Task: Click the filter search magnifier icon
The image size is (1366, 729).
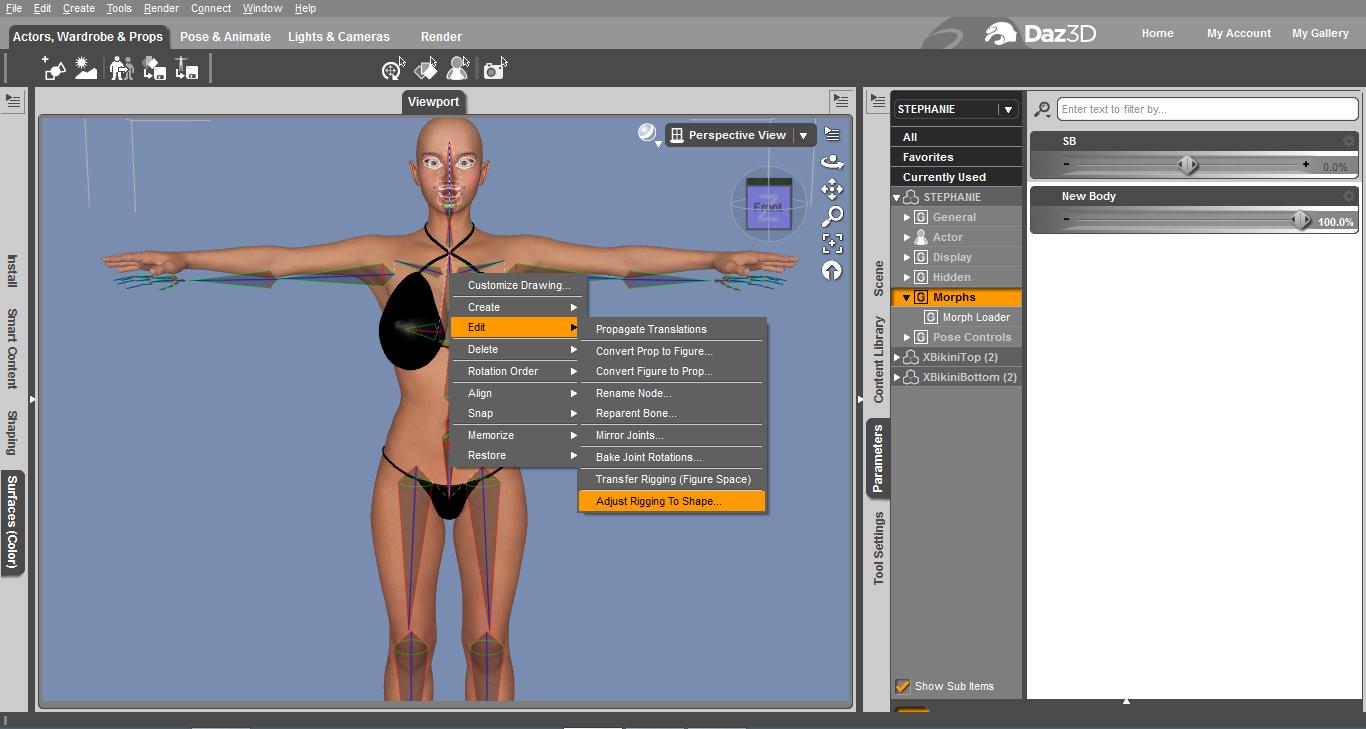Action: tap(1042, 109)
